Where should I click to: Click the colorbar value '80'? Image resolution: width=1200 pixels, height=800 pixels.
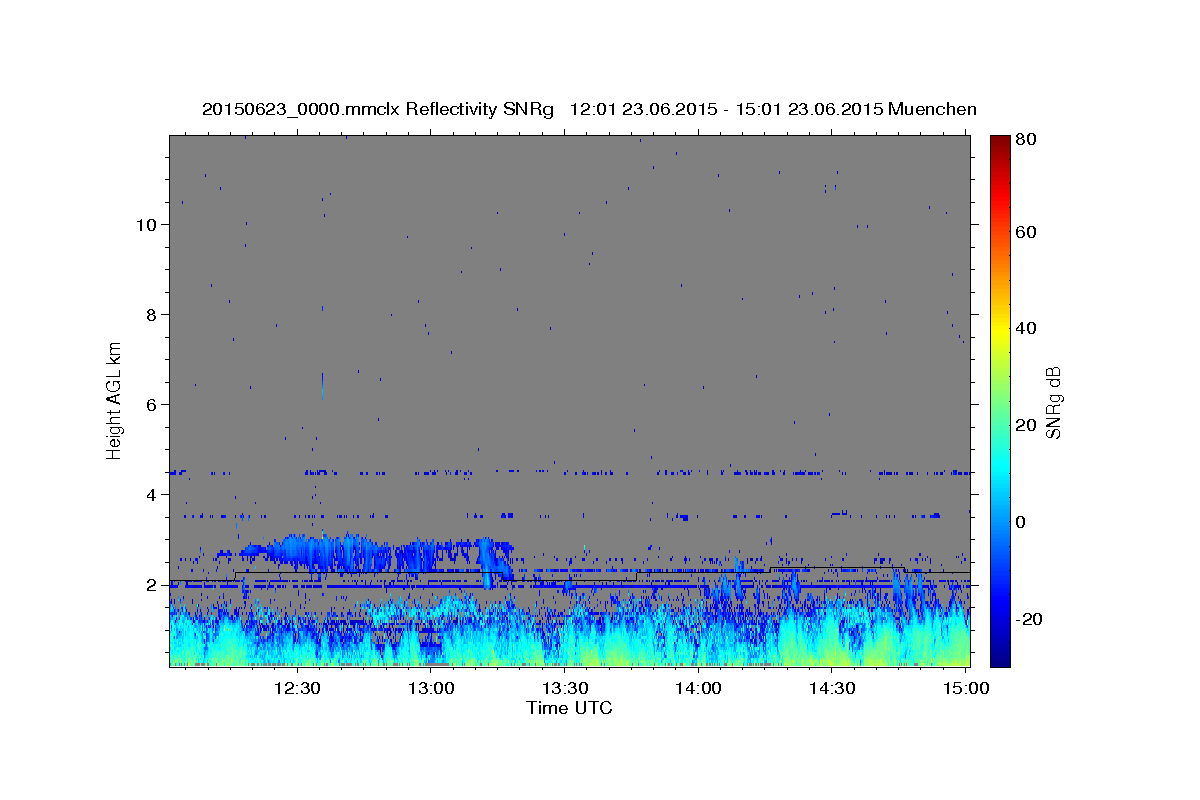[x=1028, y=139]
